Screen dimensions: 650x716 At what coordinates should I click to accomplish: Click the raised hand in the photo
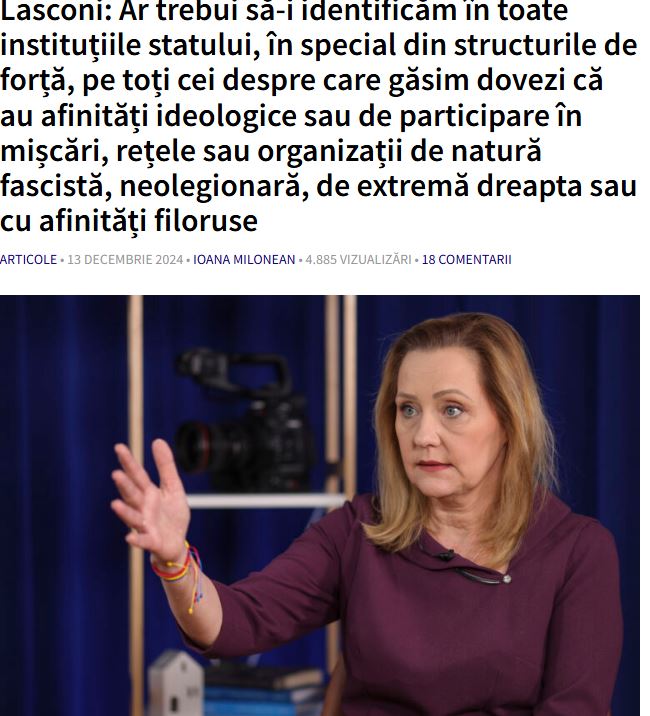tap(152, 500)
